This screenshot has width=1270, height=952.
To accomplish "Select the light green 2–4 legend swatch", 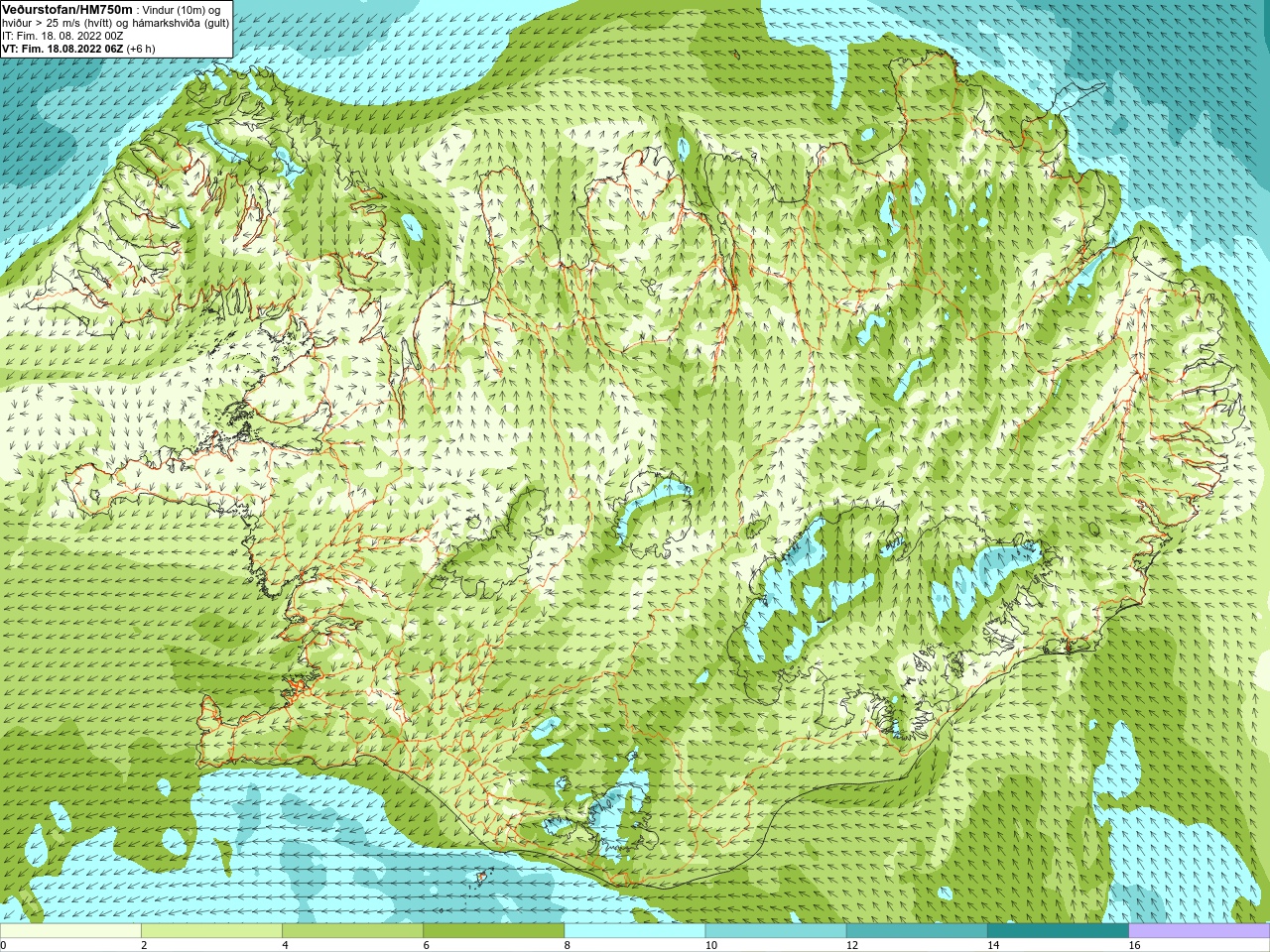I will pyautogui.click(x=211, y=930).
